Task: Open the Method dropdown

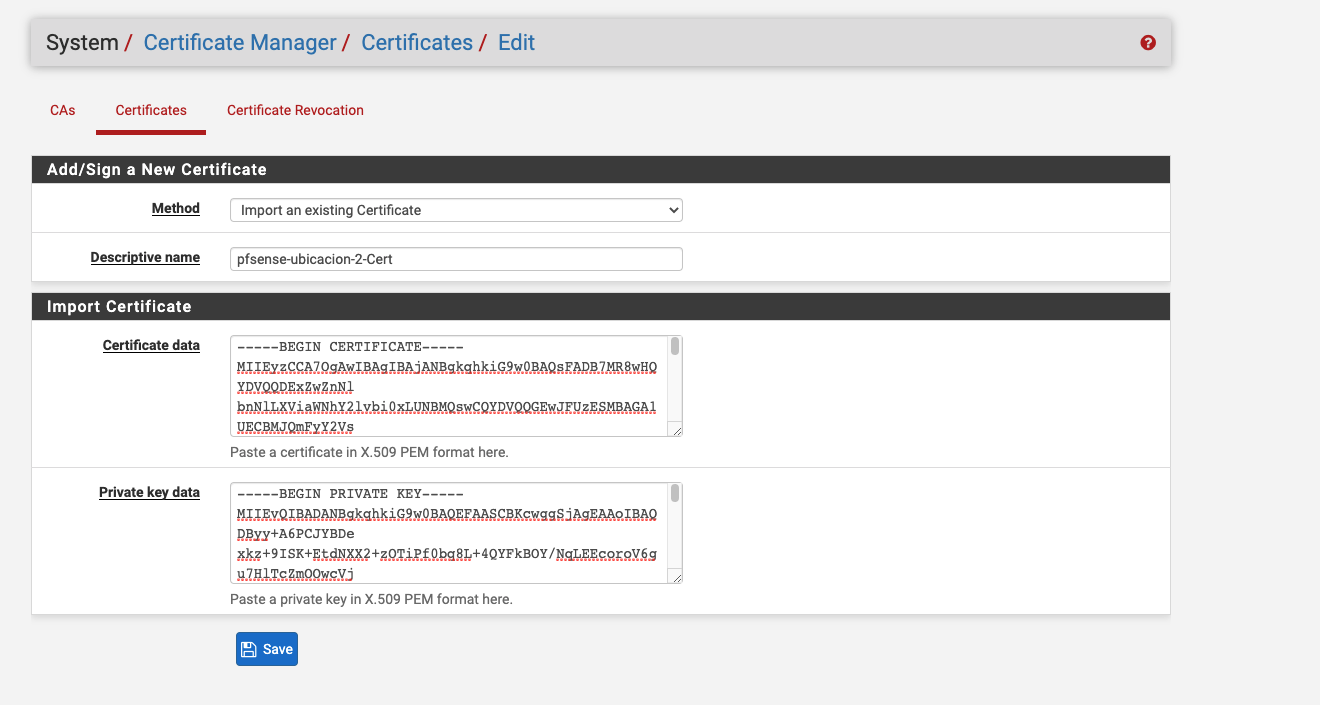Action: [456, 210]
